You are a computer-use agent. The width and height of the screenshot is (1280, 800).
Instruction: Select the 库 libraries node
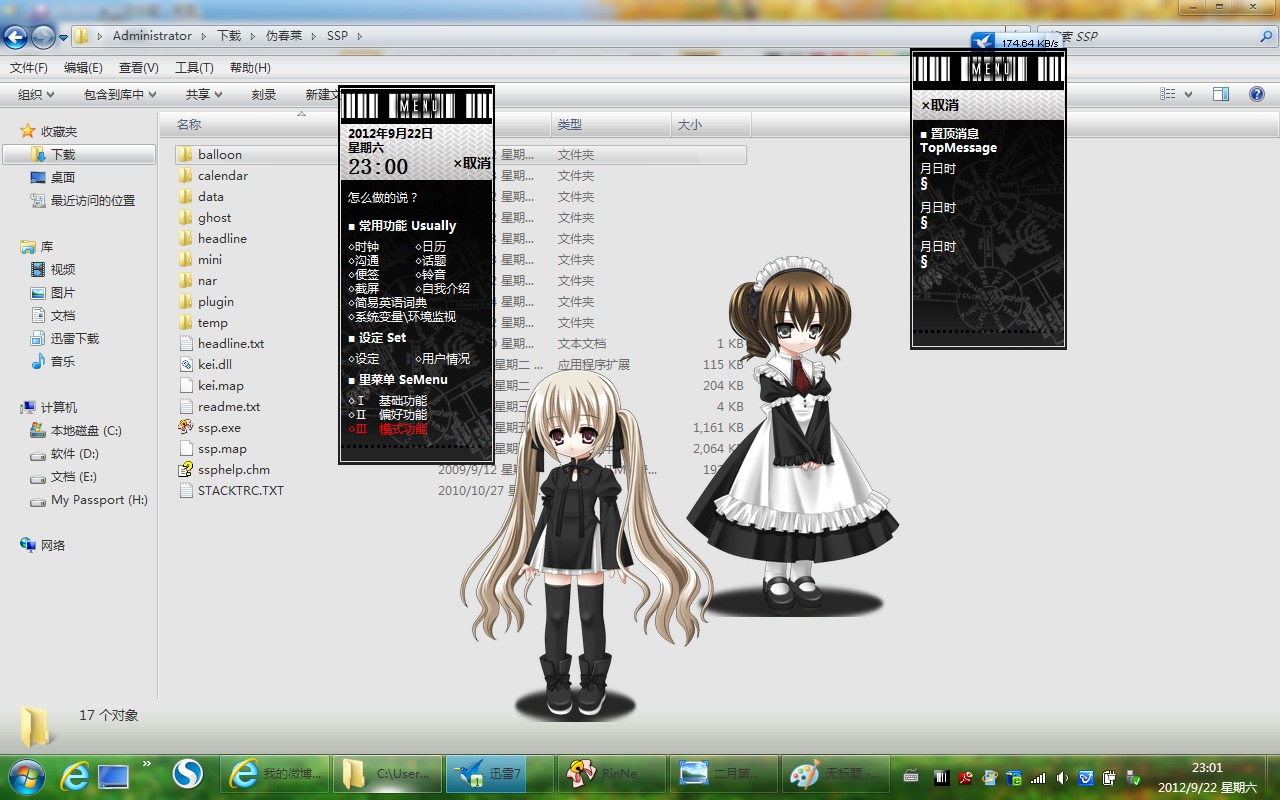click(46, 247)
